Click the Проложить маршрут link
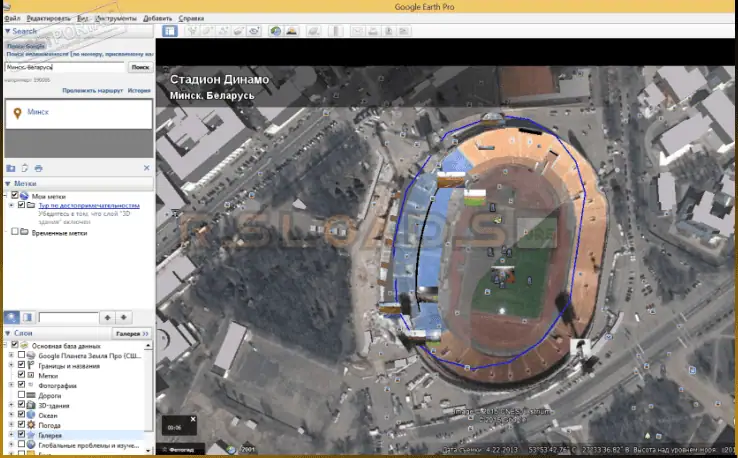 [93, 90]
